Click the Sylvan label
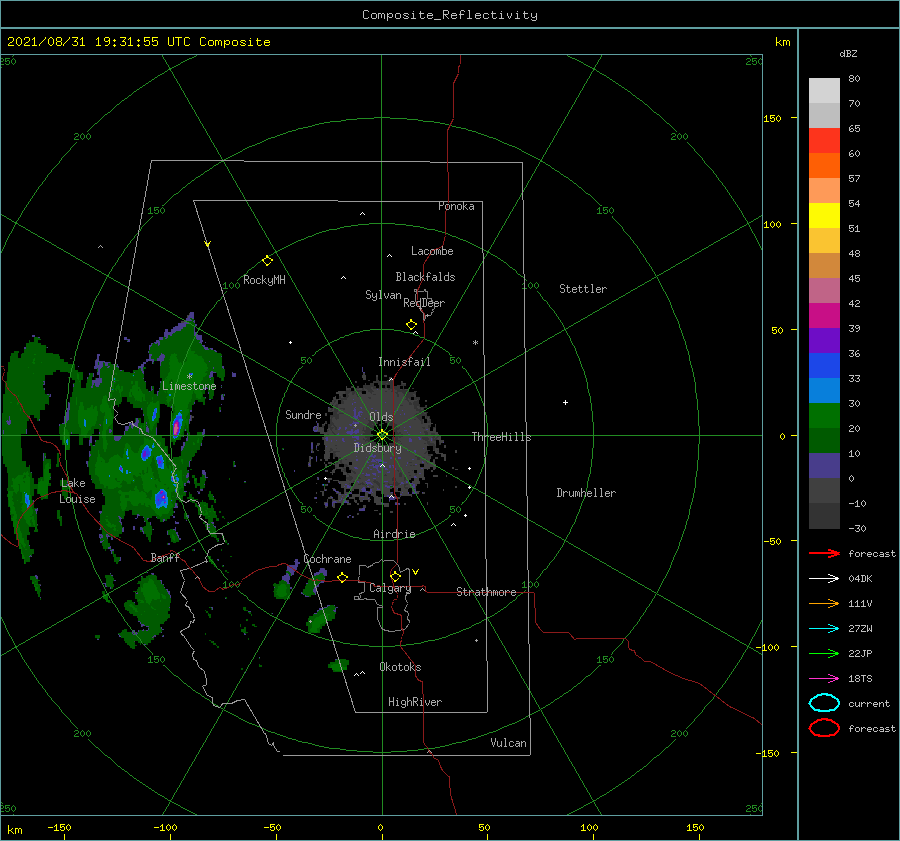Image resolution: width=900 pixels, height=841 pixels. [x=383, y=295]
